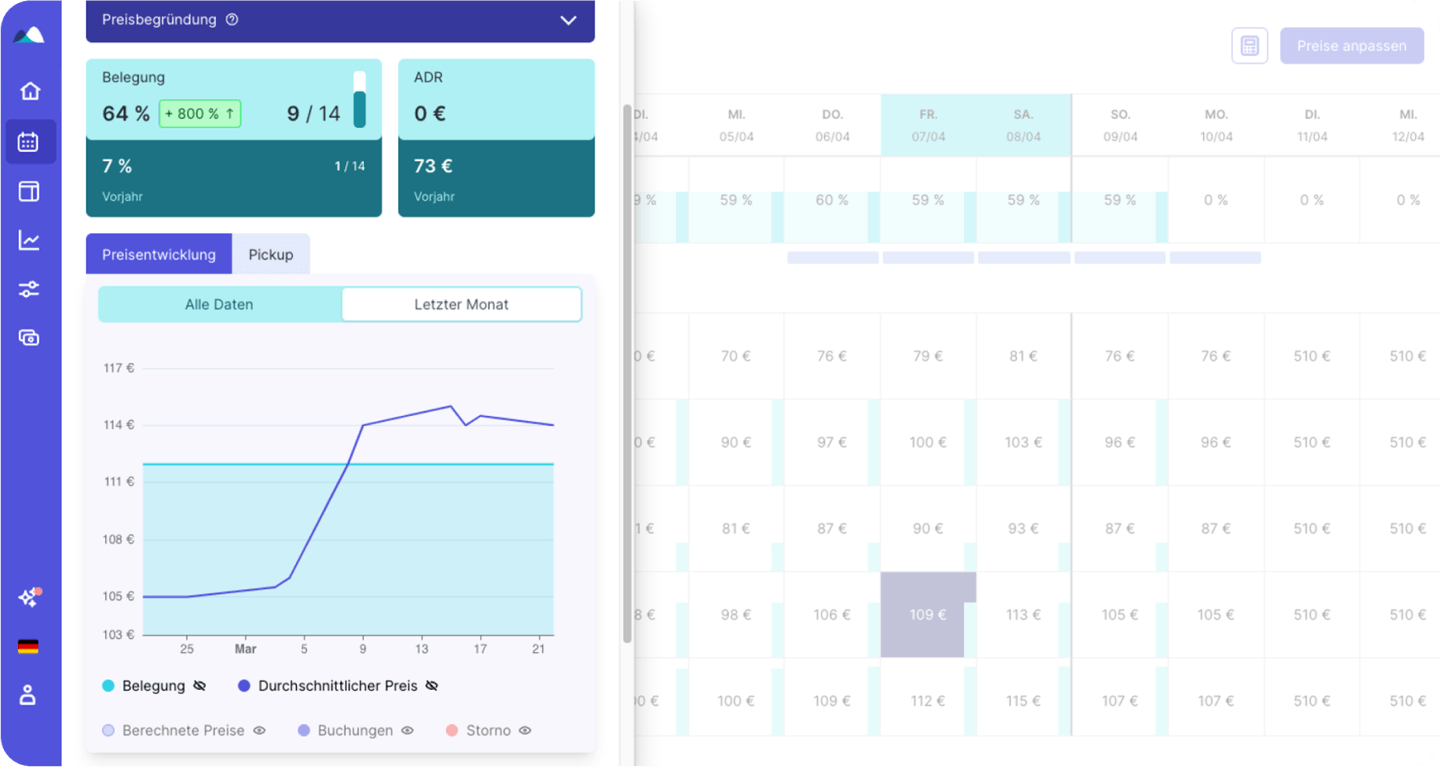Image resolution: width=1441 pixels, height=767 pixels.
Task: Click the Storno legend pink dot
Action: (x=452, y=731)
